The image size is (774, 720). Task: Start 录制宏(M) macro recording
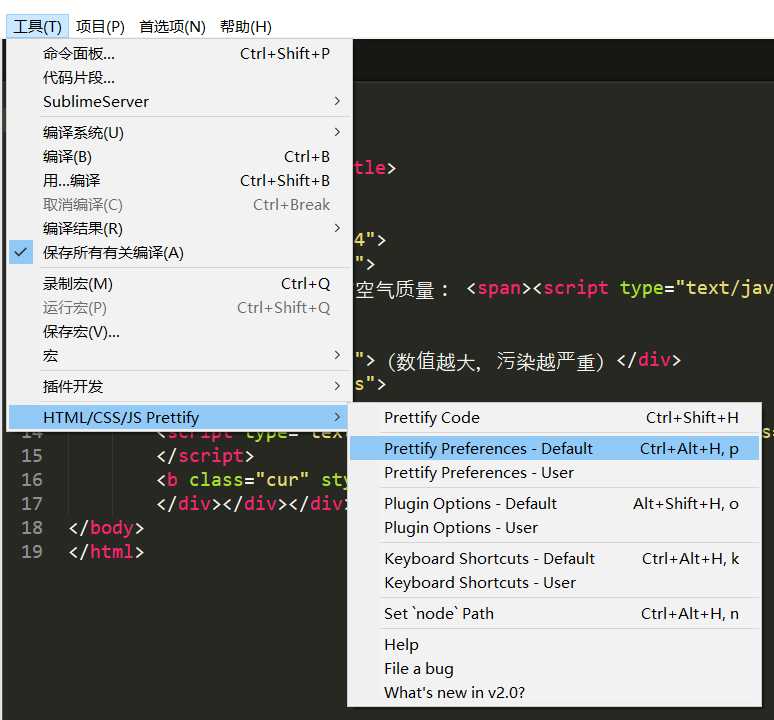click(x=179, y=284)
